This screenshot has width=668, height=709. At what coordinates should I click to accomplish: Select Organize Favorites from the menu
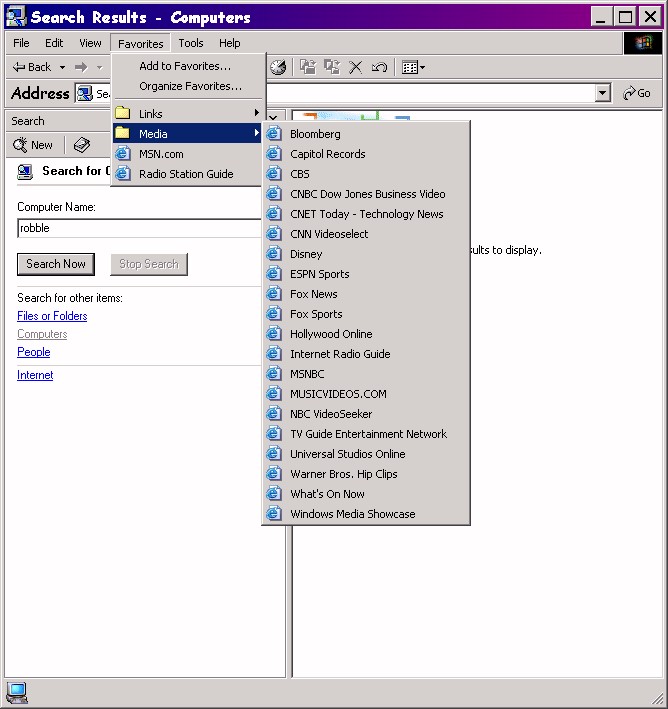pos(190,86)
